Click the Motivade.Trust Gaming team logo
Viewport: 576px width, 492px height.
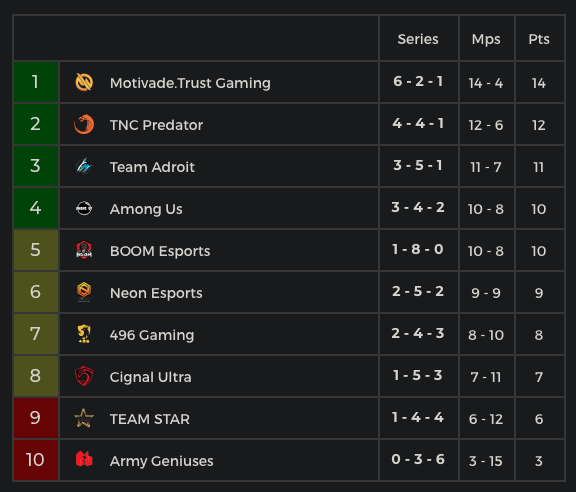point(84,82)
